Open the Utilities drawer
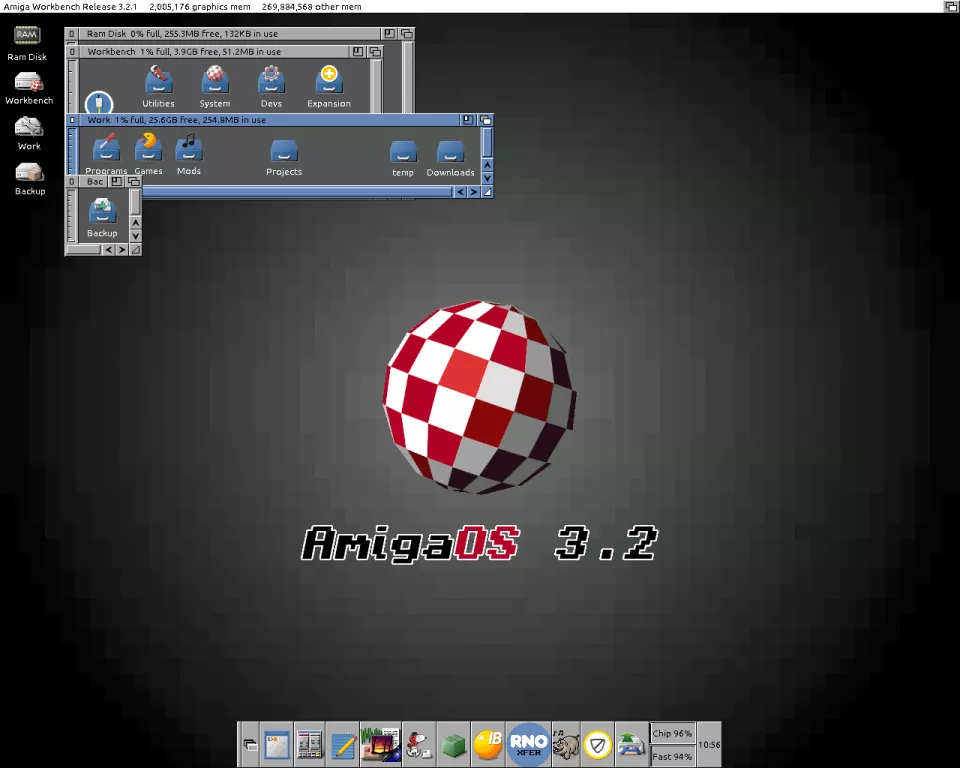The width and height of the screenshot is (960, 768). (158, 80)
